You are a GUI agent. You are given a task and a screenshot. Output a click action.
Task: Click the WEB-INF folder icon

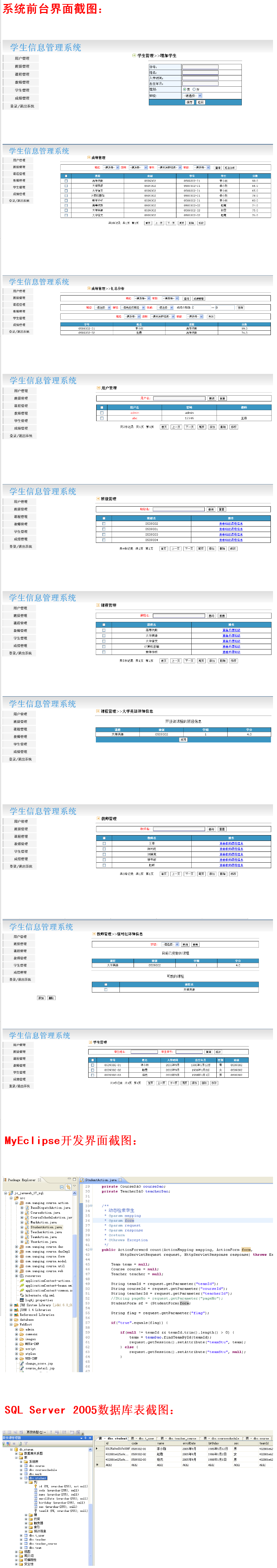tap(22, 1359)
